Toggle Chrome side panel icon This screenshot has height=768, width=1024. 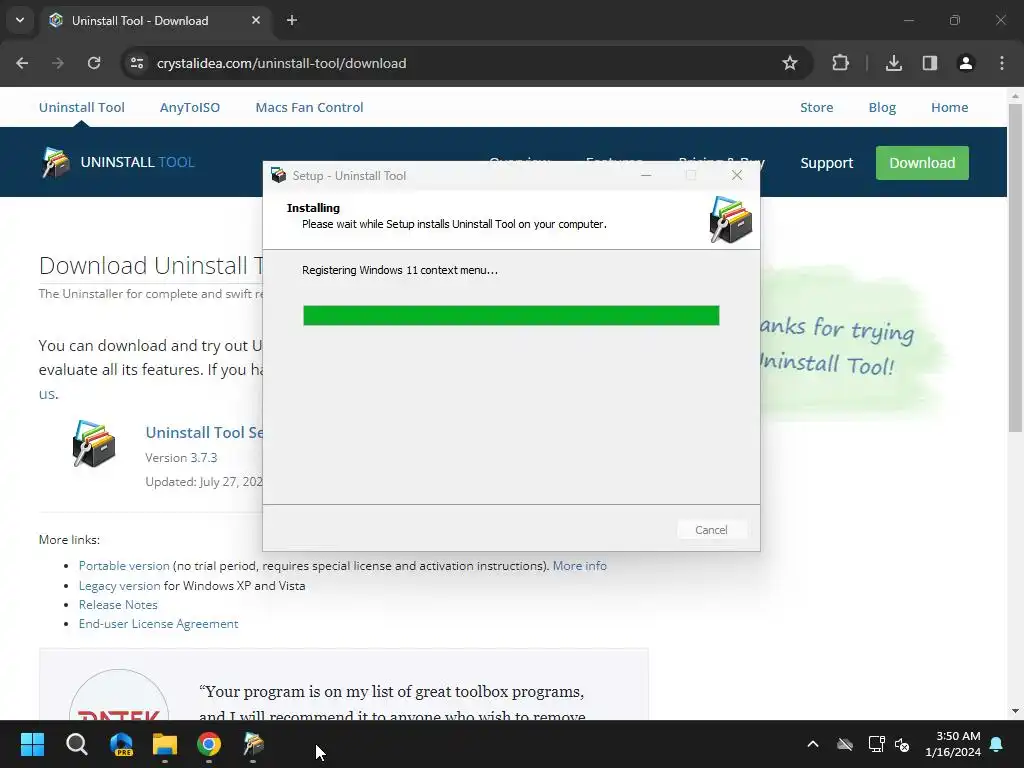click(x=929, y=63)
